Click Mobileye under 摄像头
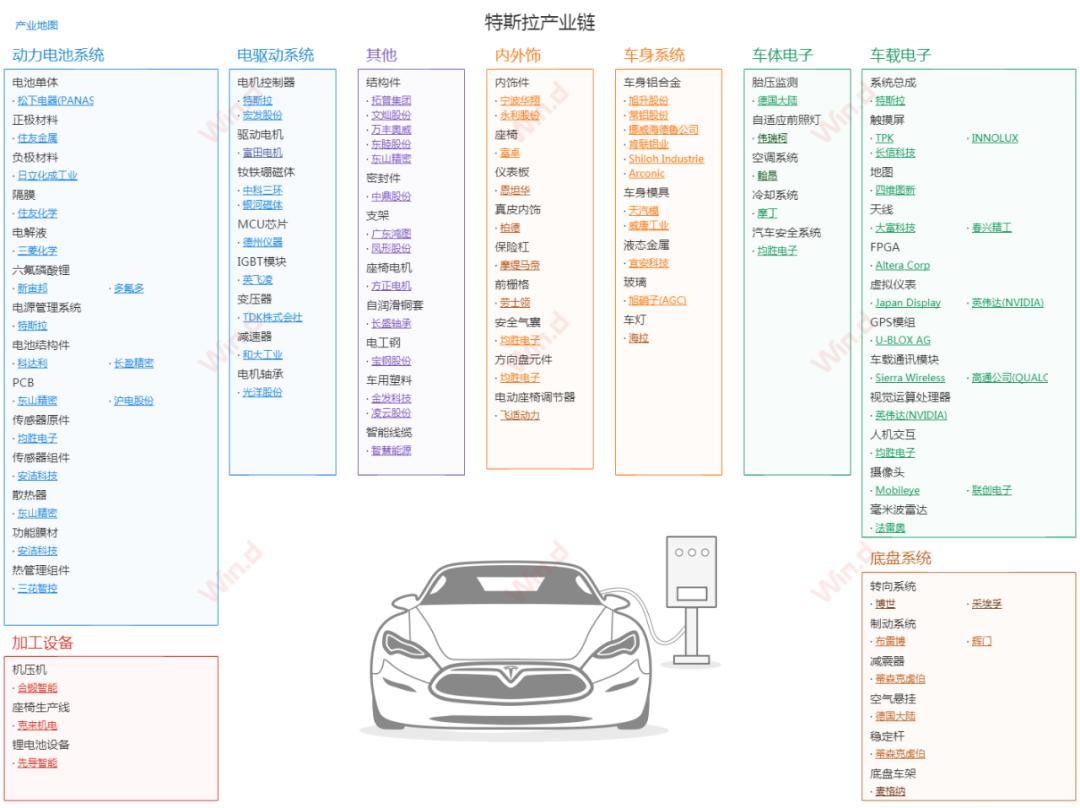The width and height of the screenshot is (1080, 808). tap(897, 490)
